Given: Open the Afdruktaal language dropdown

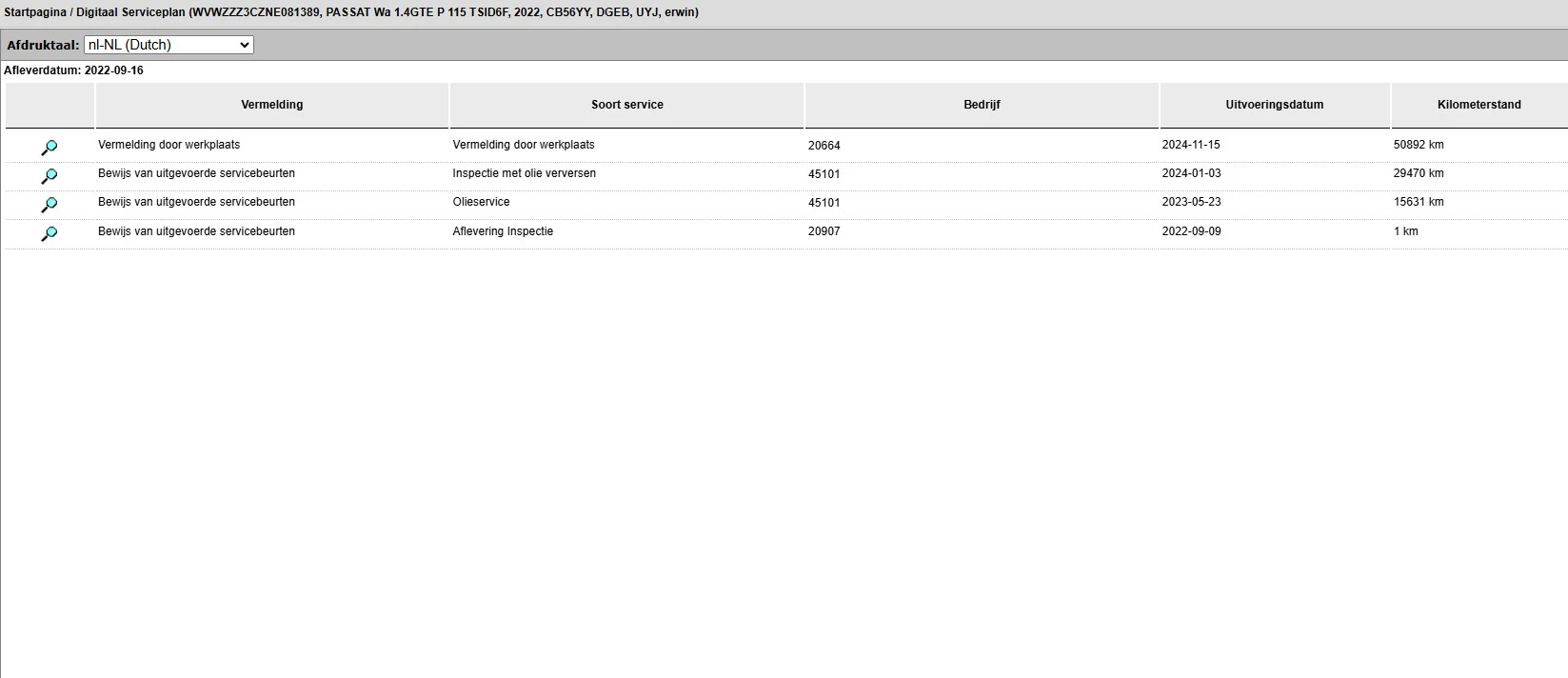Looking at the screenshot, I should click(x=169, y=45).
